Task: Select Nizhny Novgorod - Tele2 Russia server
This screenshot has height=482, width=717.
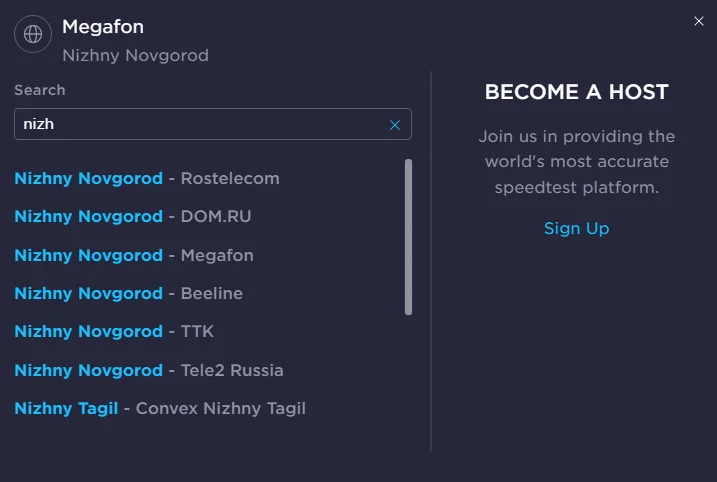Action: click(x=149, y=370)
